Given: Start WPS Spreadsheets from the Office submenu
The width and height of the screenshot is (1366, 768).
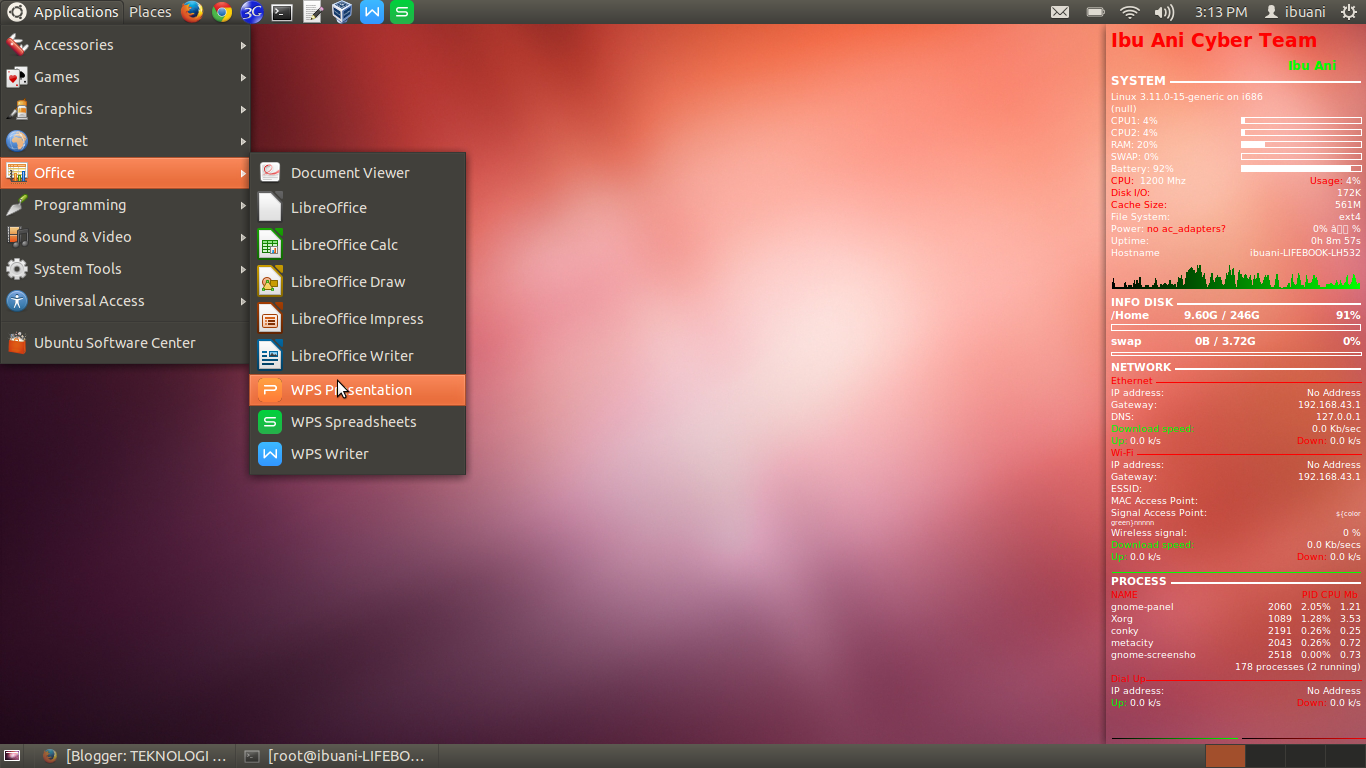Looking at the screenshot, I should pos(357,422).
